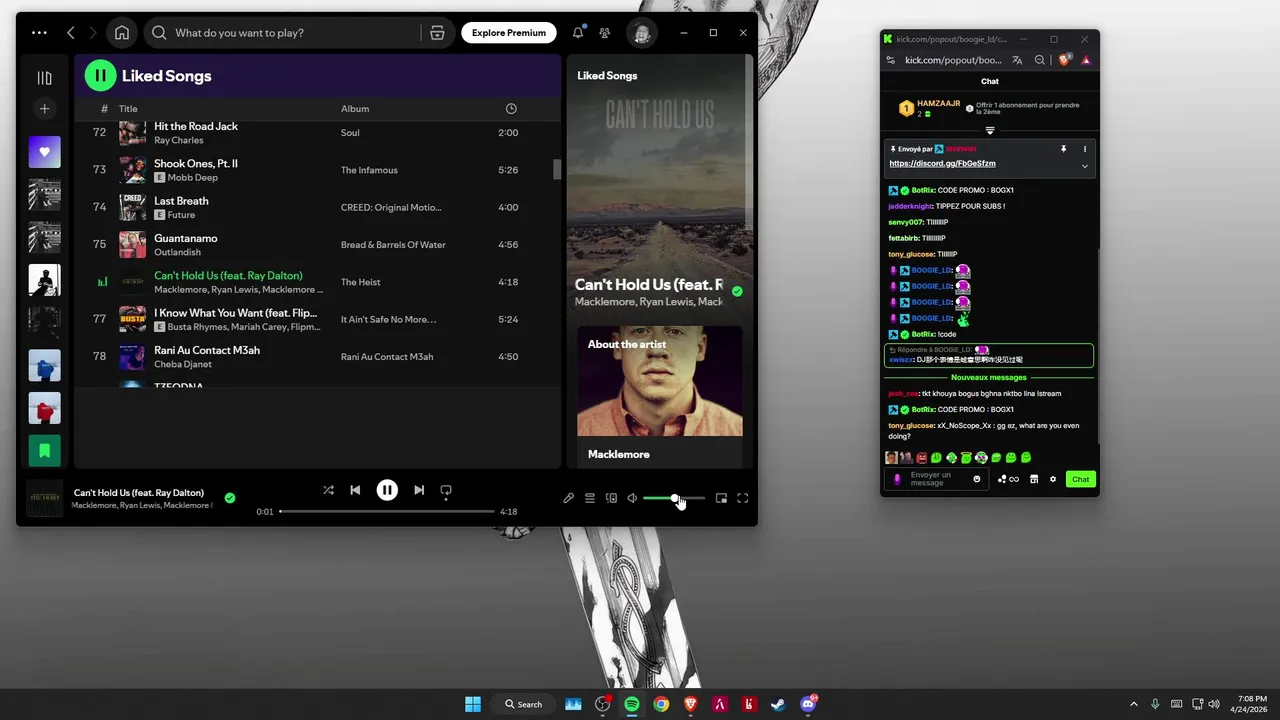
Task: Click the zoom magnifier icon in Kick address bar
Action: (x=1040, y=60)
